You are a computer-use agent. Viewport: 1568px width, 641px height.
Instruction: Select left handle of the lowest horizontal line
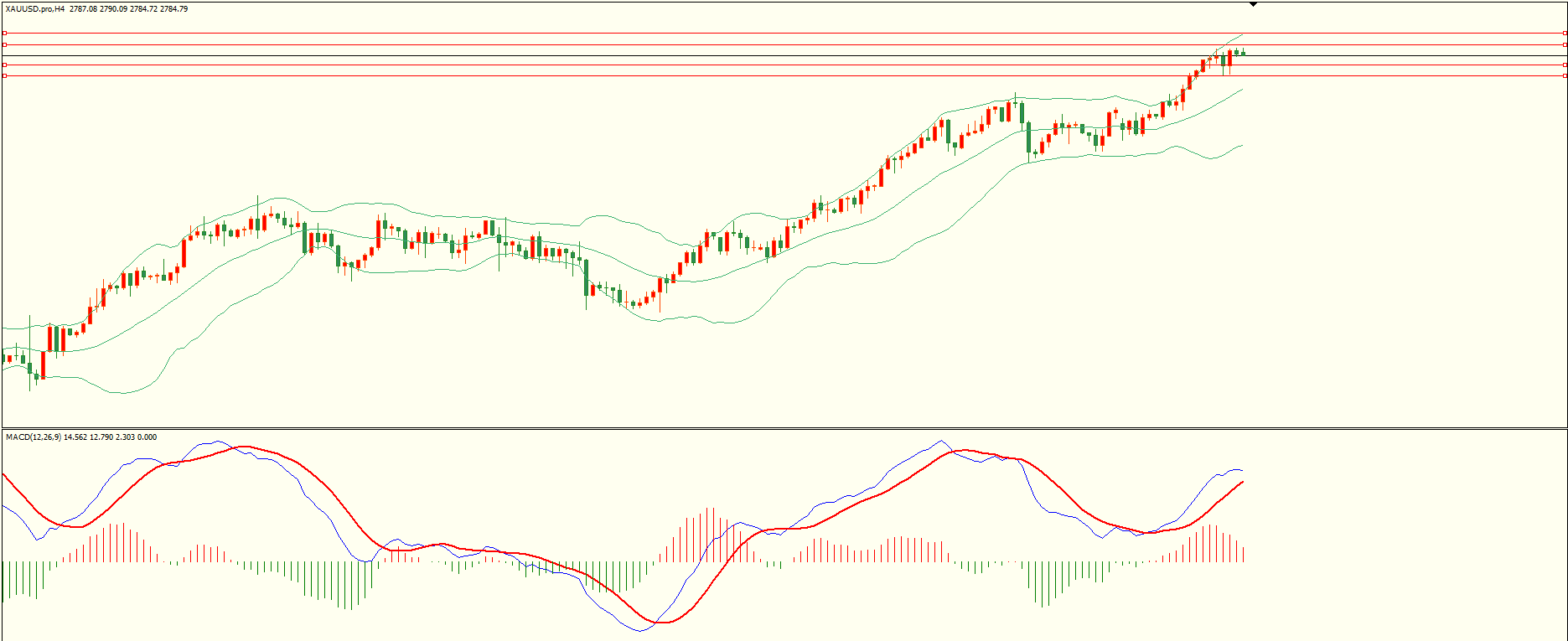(x=4, y=75)
